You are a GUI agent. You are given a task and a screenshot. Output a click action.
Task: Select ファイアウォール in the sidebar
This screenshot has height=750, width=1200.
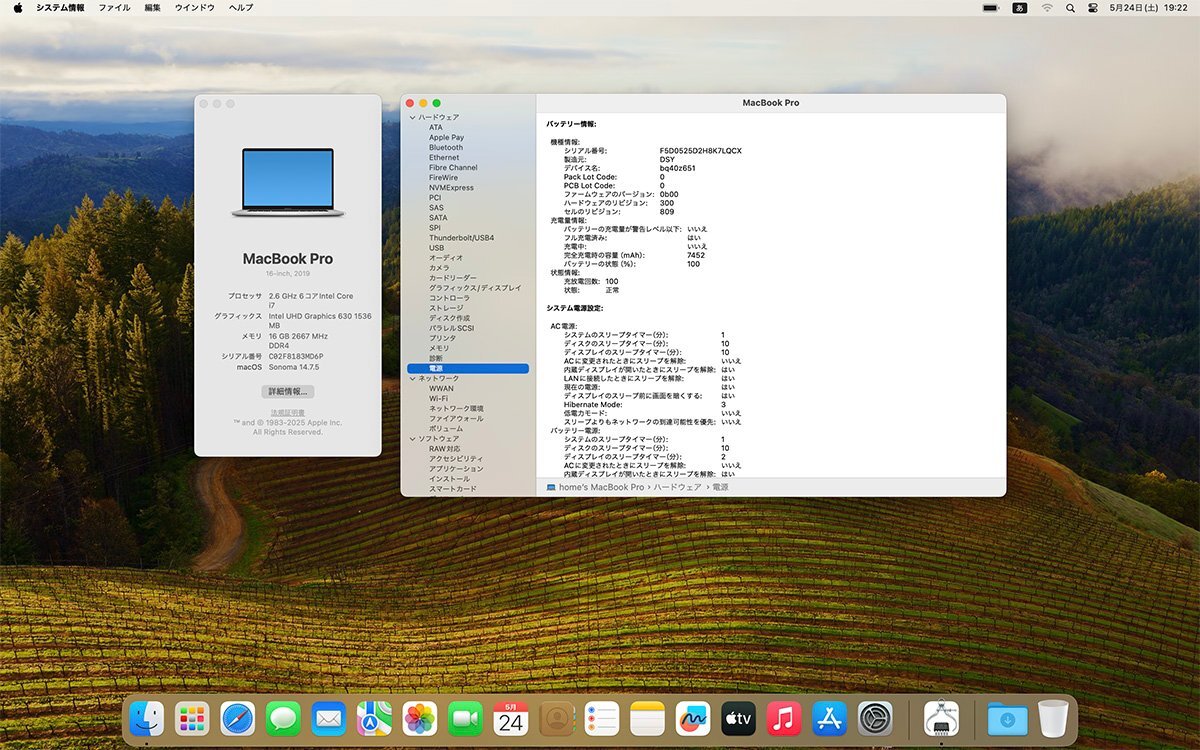[456, 419]
